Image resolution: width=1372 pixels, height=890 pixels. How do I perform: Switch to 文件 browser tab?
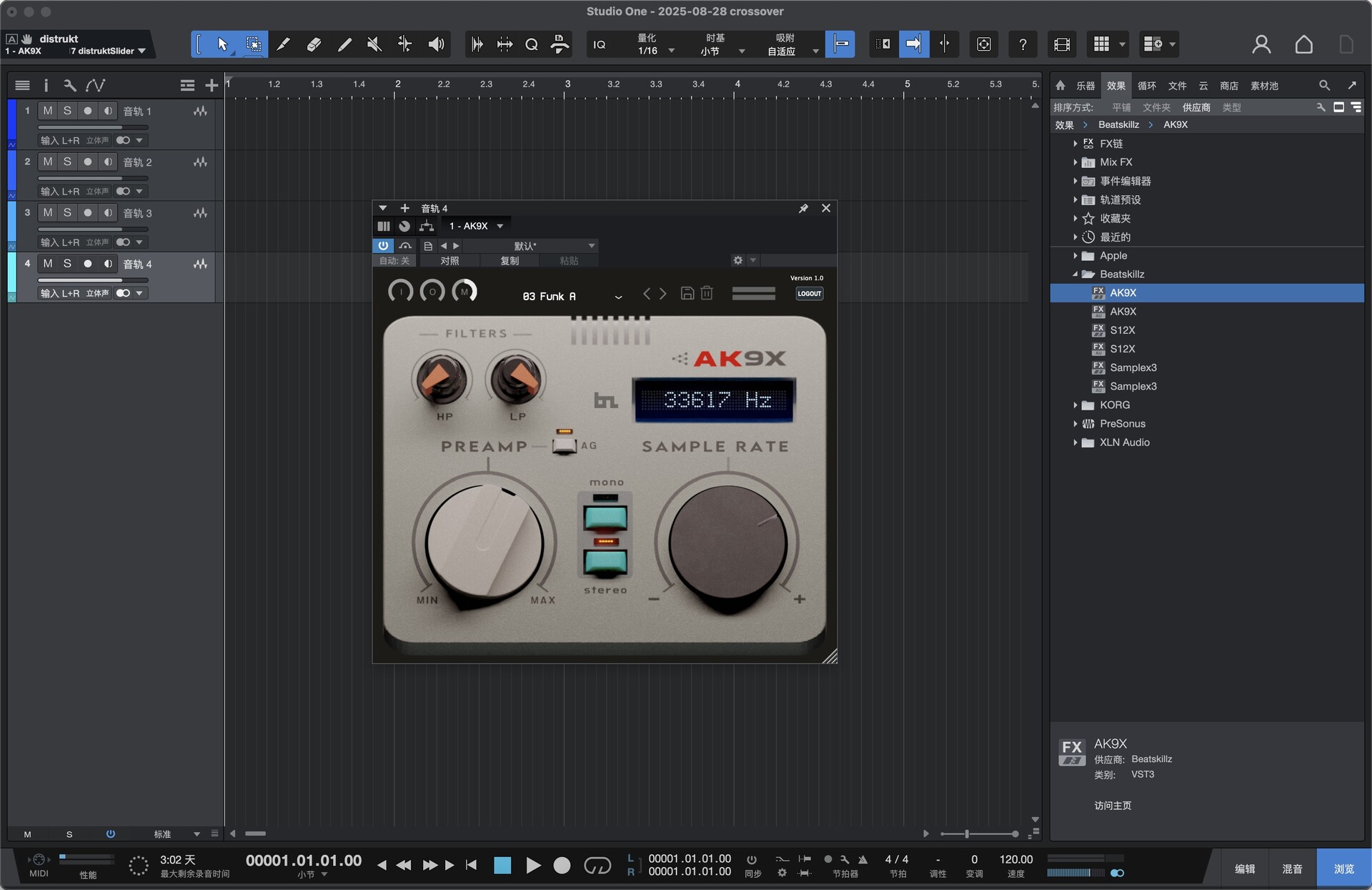(1177, 86)
